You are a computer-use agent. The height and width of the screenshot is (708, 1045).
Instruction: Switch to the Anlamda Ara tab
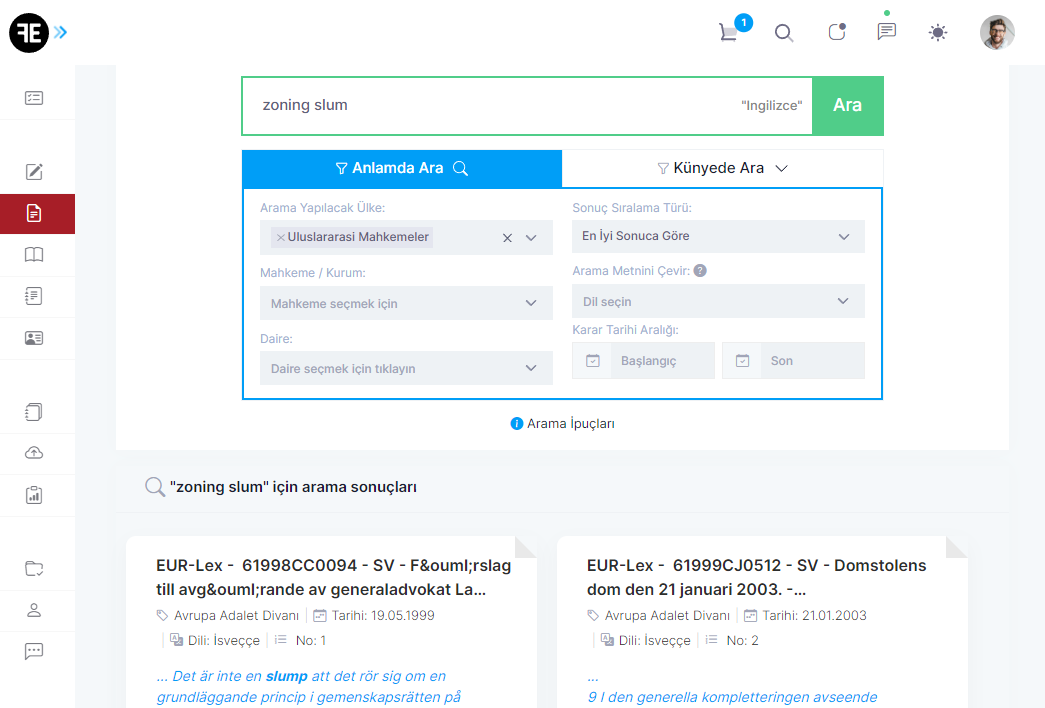tap(401, 168)
